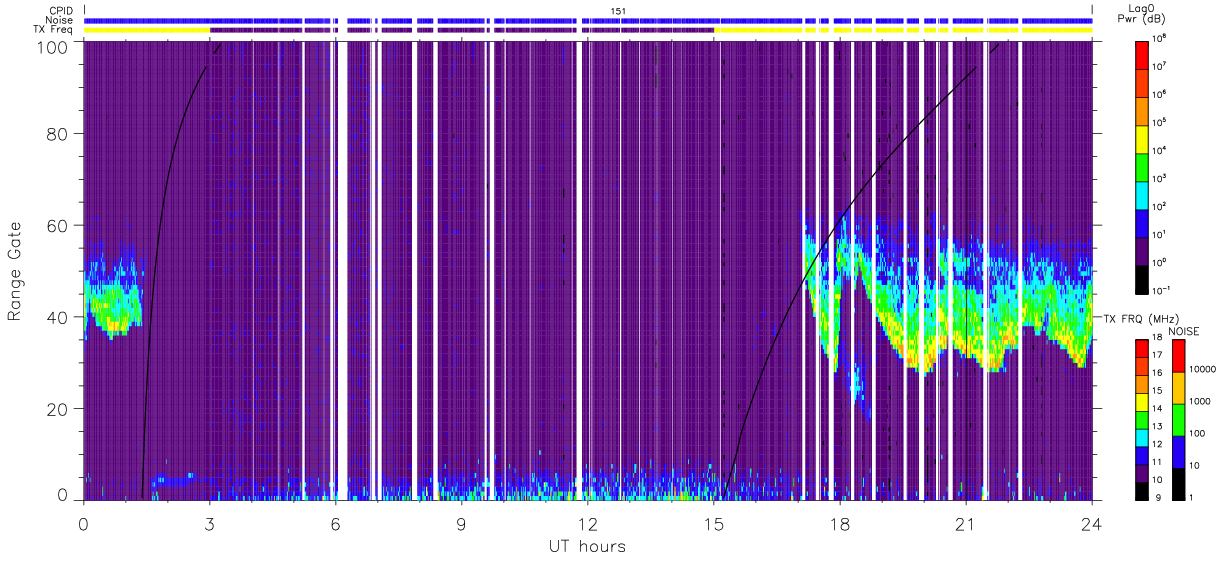Screen dimensions: 1228x567
Task: Click NOISE legend value 100
Action: pos(1200,433)
